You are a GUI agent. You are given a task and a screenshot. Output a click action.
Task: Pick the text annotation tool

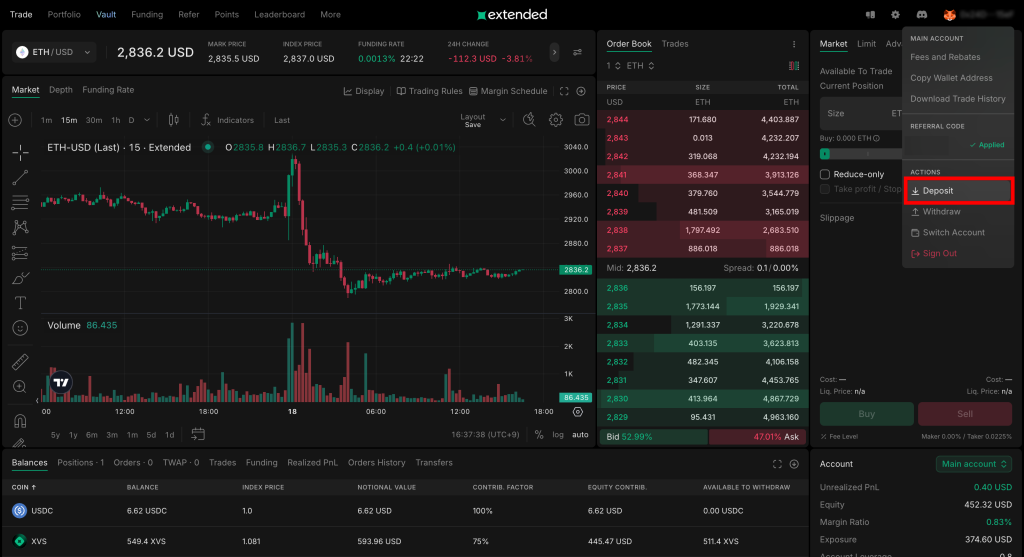tap(20, 302)
